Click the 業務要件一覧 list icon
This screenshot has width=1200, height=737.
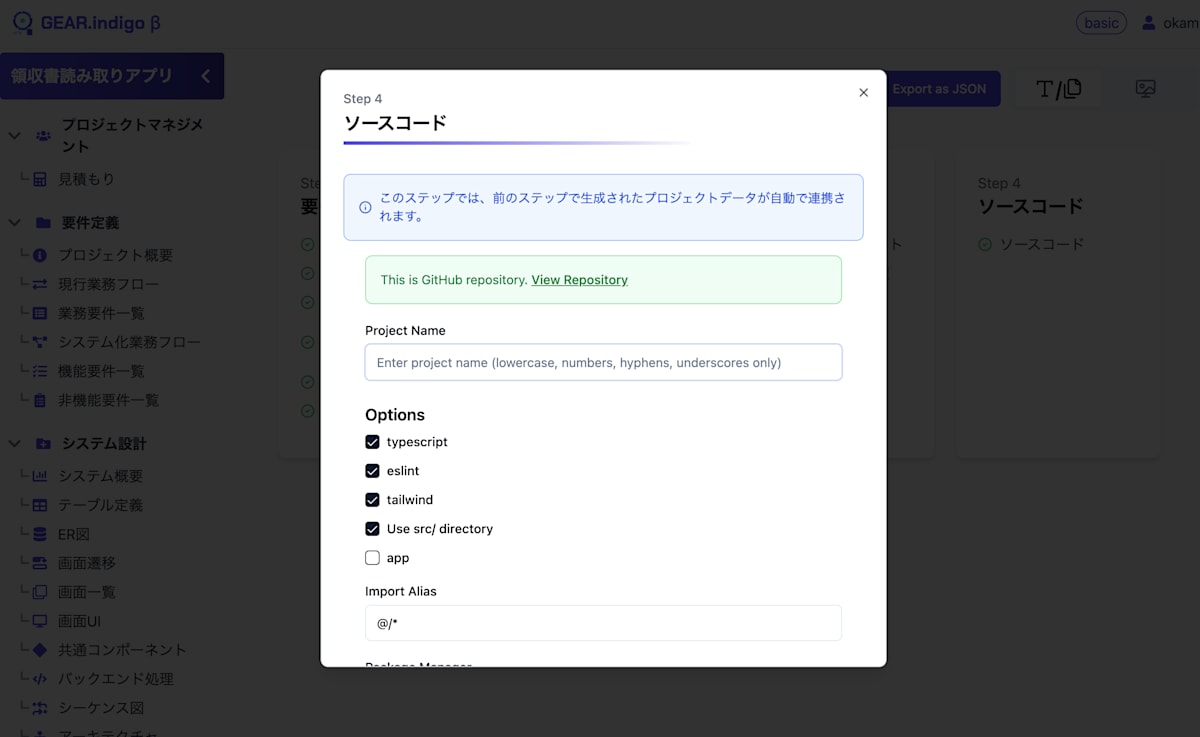[40, 314]
